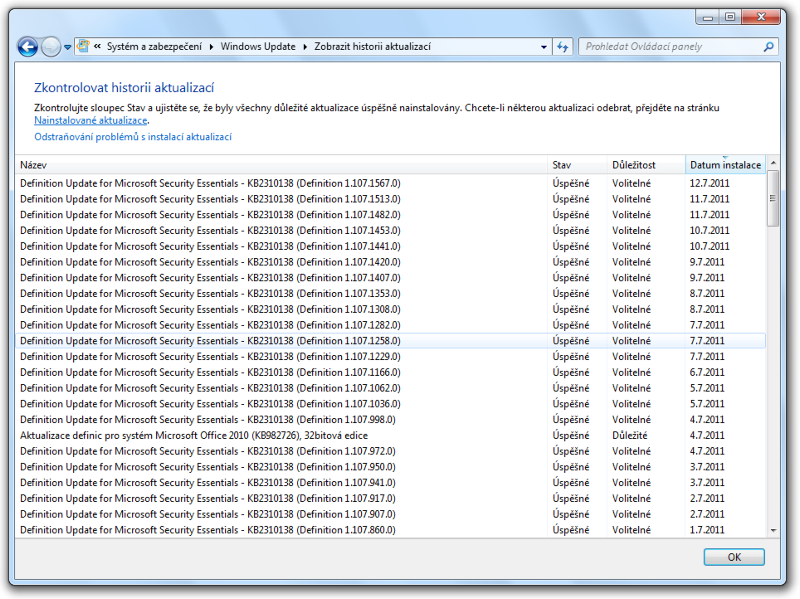The image size is (800, 599).
Task: Select the Microsoft Office 2010 KB982726 update row
Action: coord(391,436)
